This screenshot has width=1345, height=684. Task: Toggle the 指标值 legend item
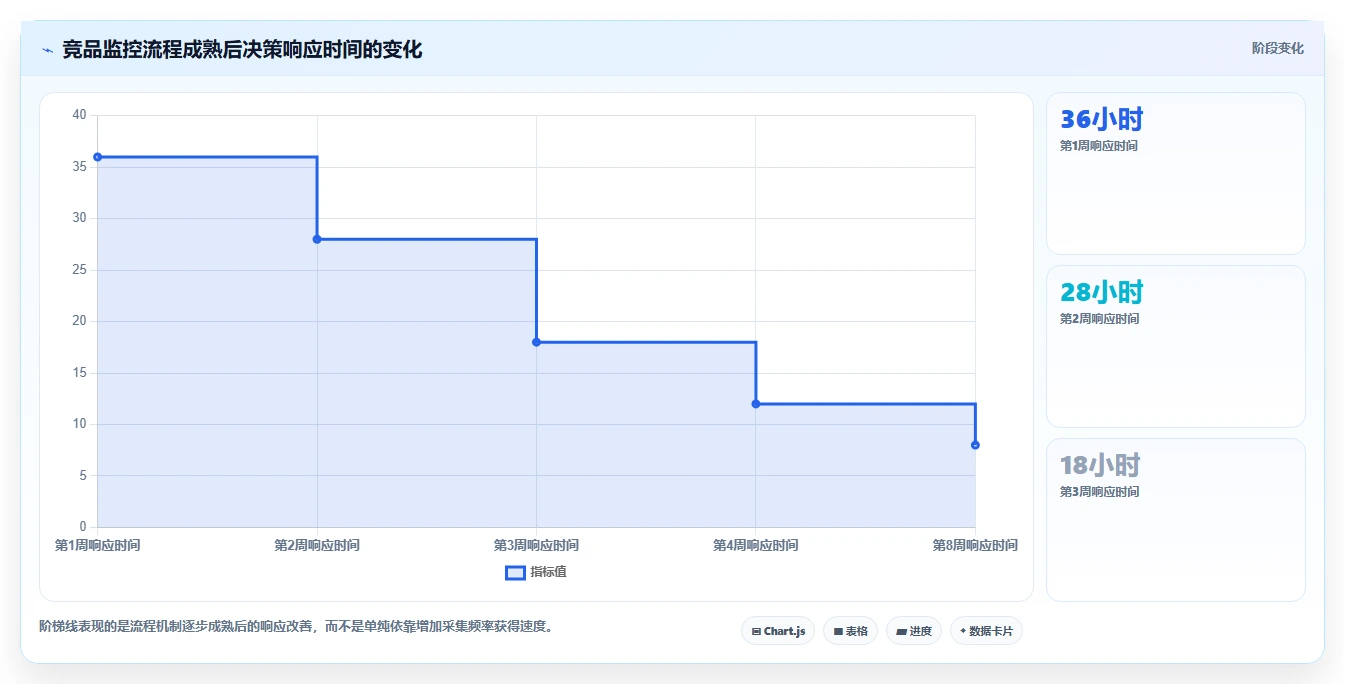(x=536, y=572)
